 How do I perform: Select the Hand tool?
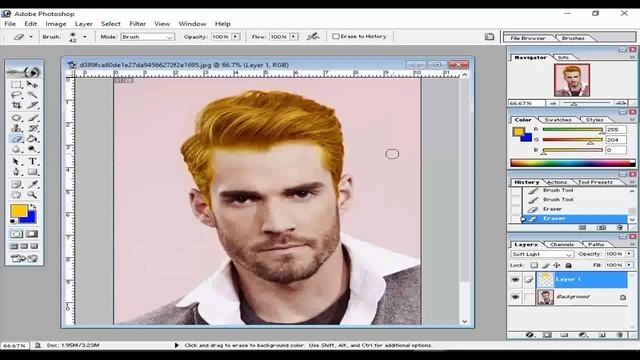coord(16,195)
